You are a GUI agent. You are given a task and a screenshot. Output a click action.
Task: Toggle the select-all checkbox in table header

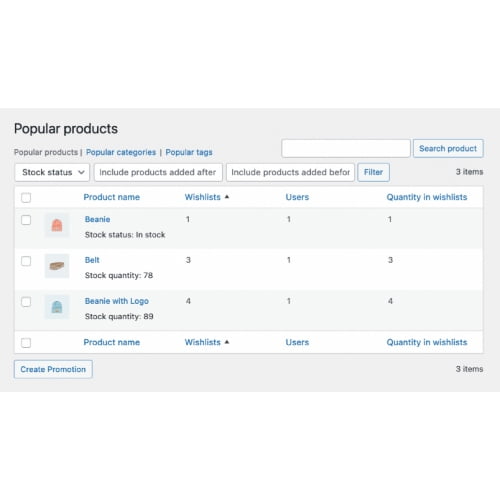[26, 198]
